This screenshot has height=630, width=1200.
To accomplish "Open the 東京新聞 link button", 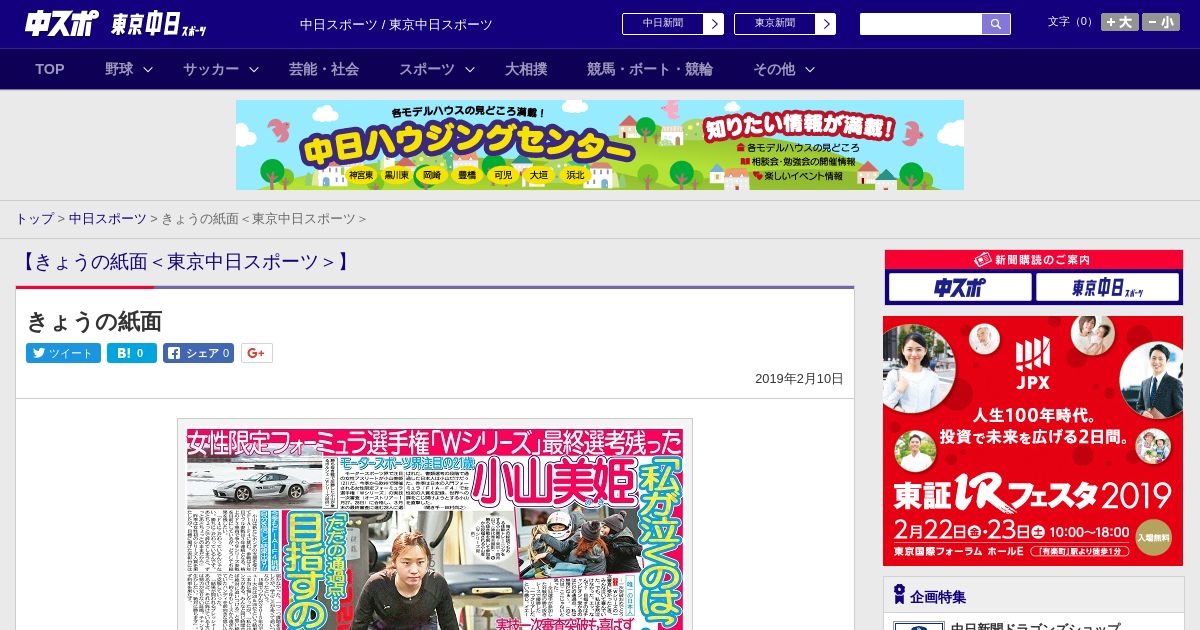I will tap(774, 23).
